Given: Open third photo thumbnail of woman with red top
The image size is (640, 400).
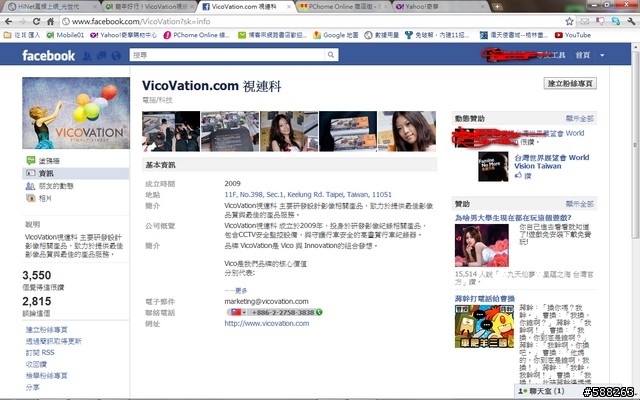Looking at the screenshot, I should [289, 131].
